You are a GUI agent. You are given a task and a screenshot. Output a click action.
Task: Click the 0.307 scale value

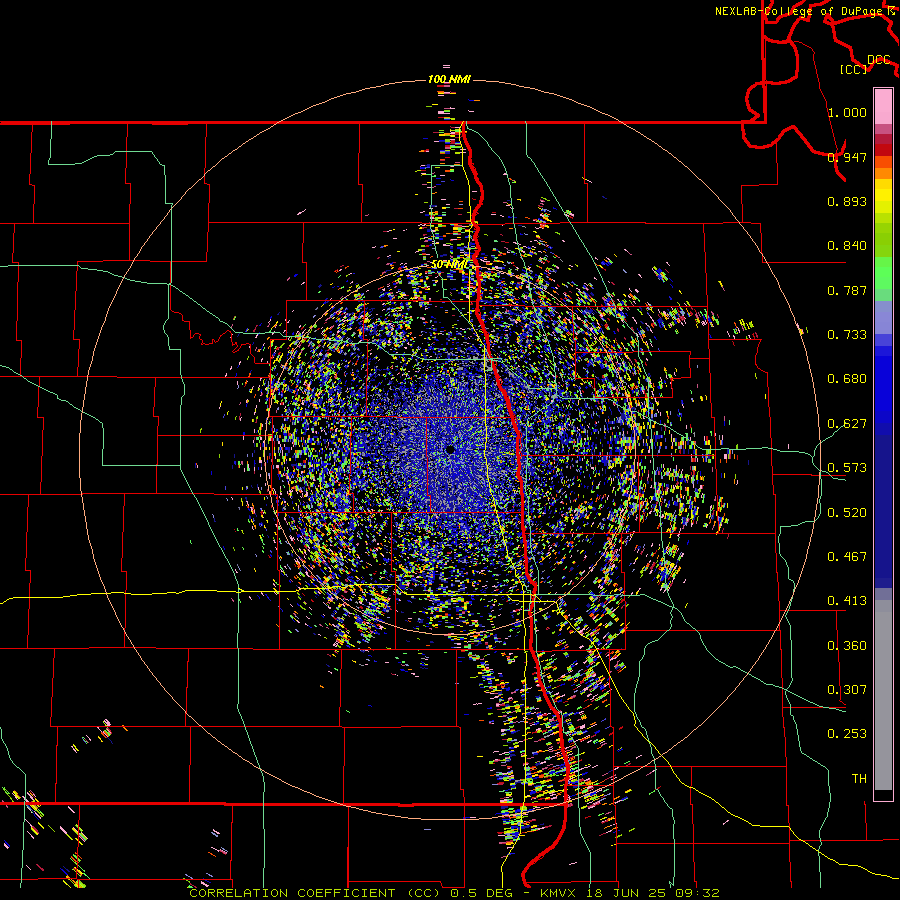pyautogui.click(x=847, y=690)
